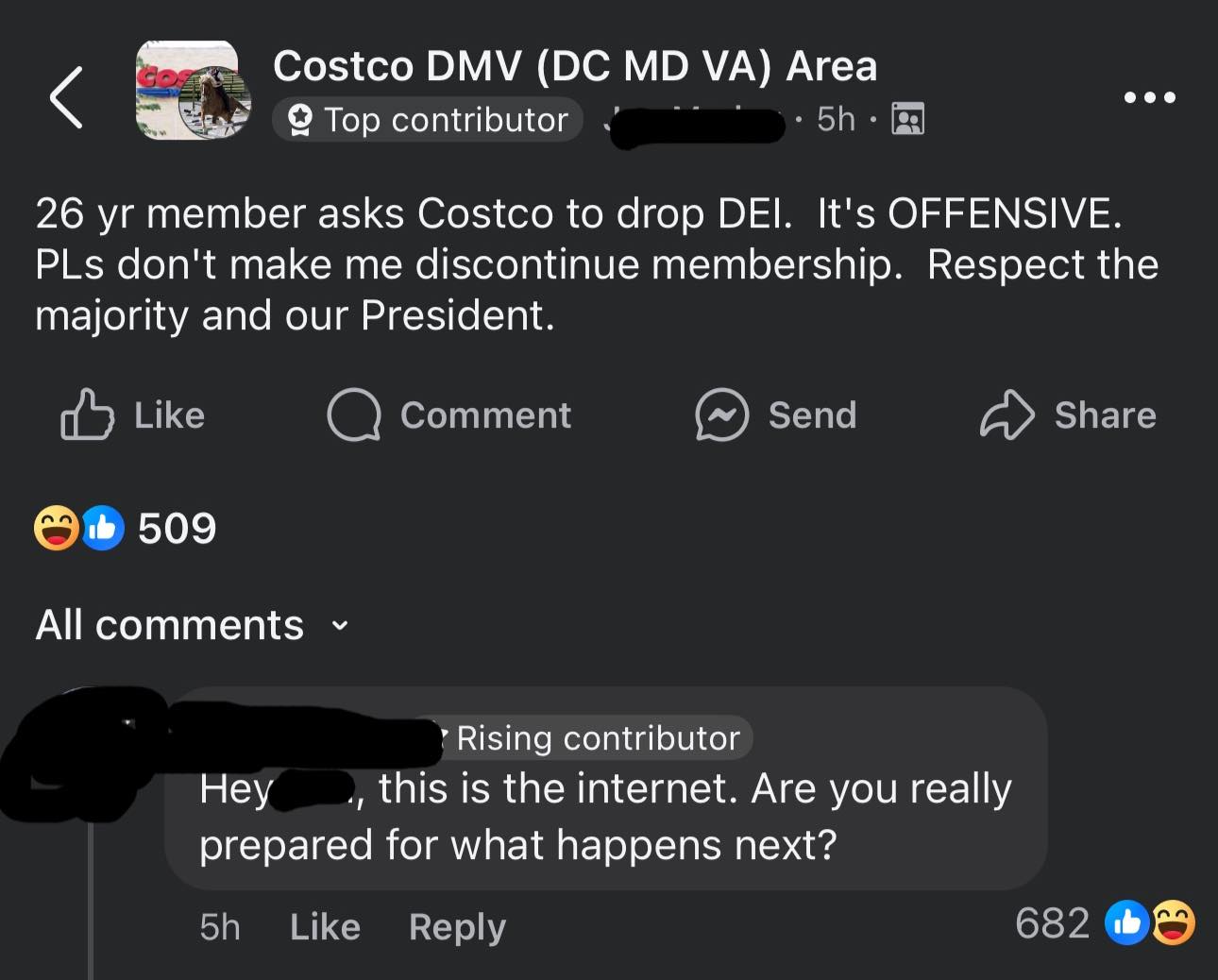
Task: Tap the group members audience icon
Action: pos(908,119)
